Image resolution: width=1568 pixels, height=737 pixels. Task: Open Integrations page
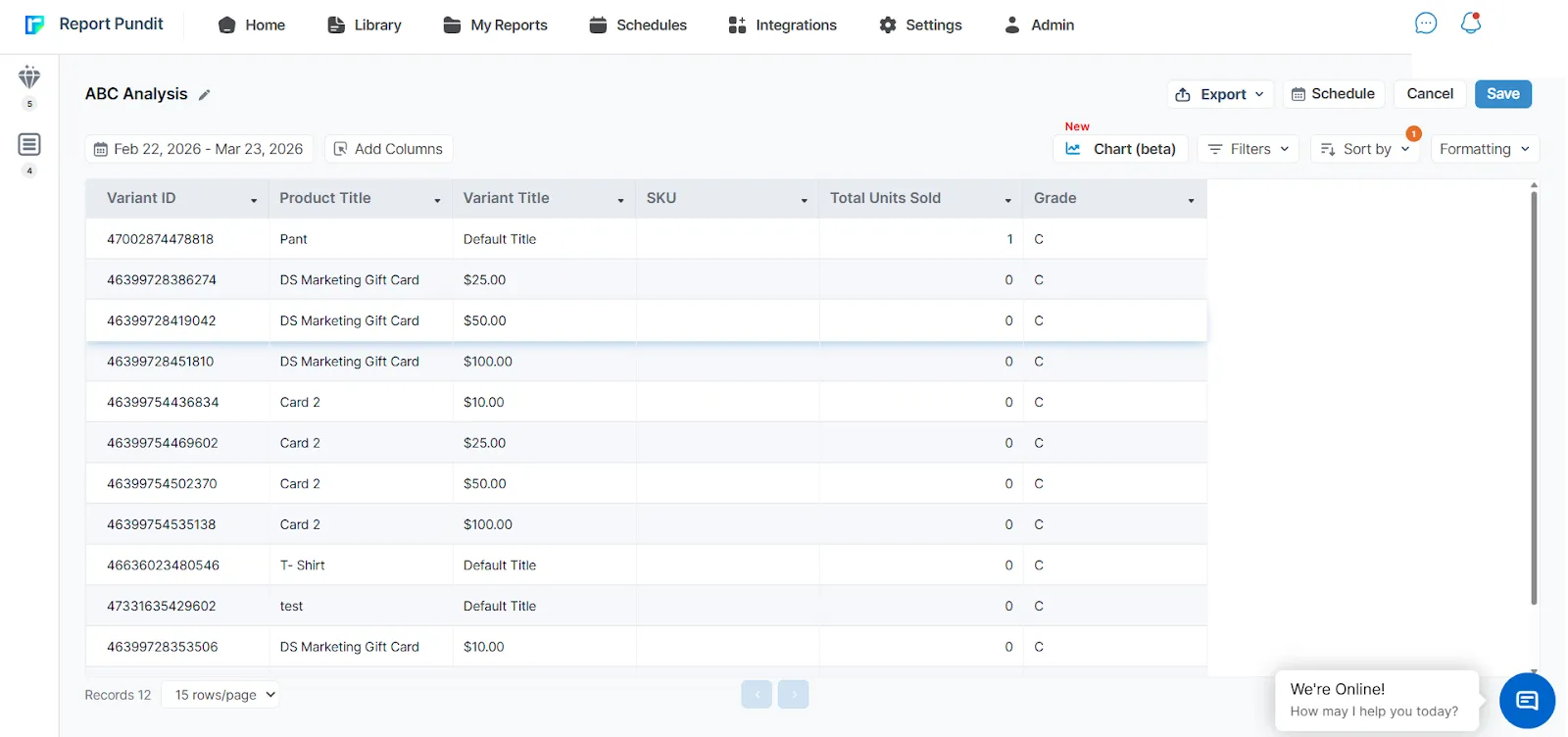click(x=783, y=25)
